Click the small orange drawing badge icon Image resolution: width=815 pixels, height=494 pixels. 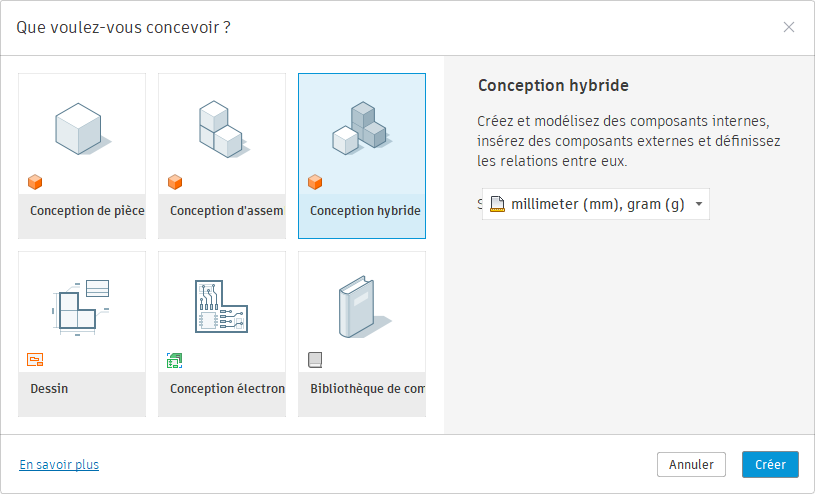pos(35,360)
